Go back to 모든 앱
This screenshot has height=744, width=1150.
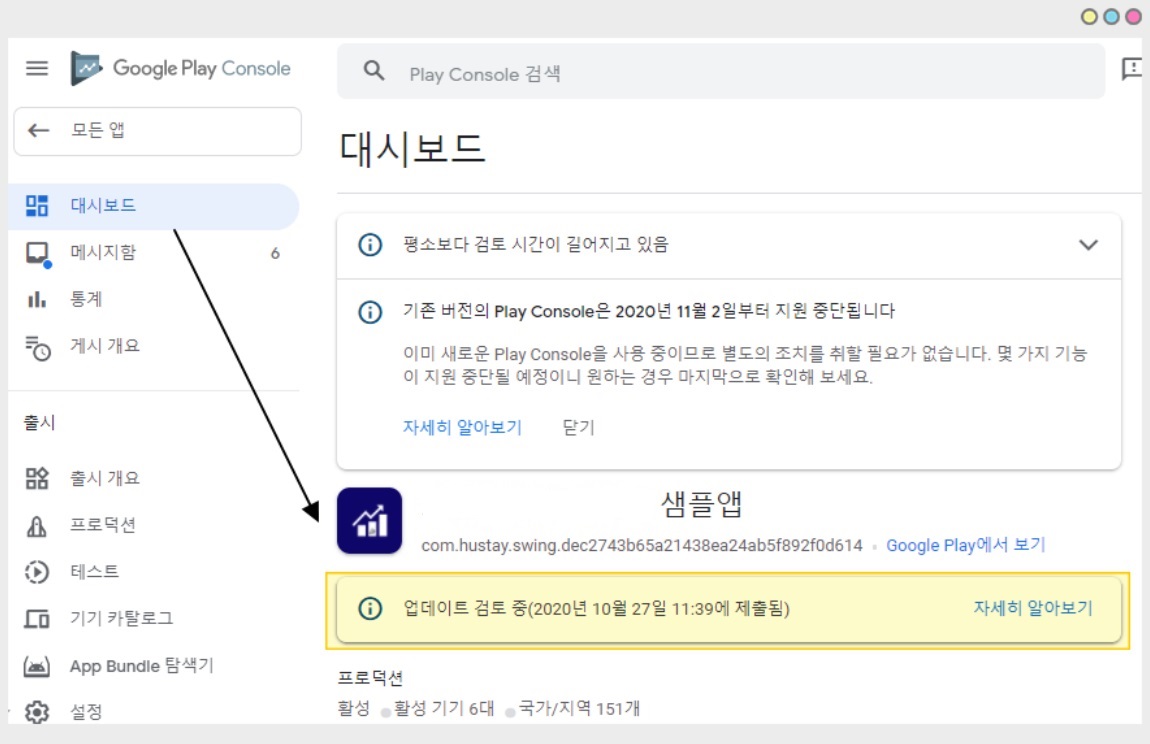(x=157, y=131)
